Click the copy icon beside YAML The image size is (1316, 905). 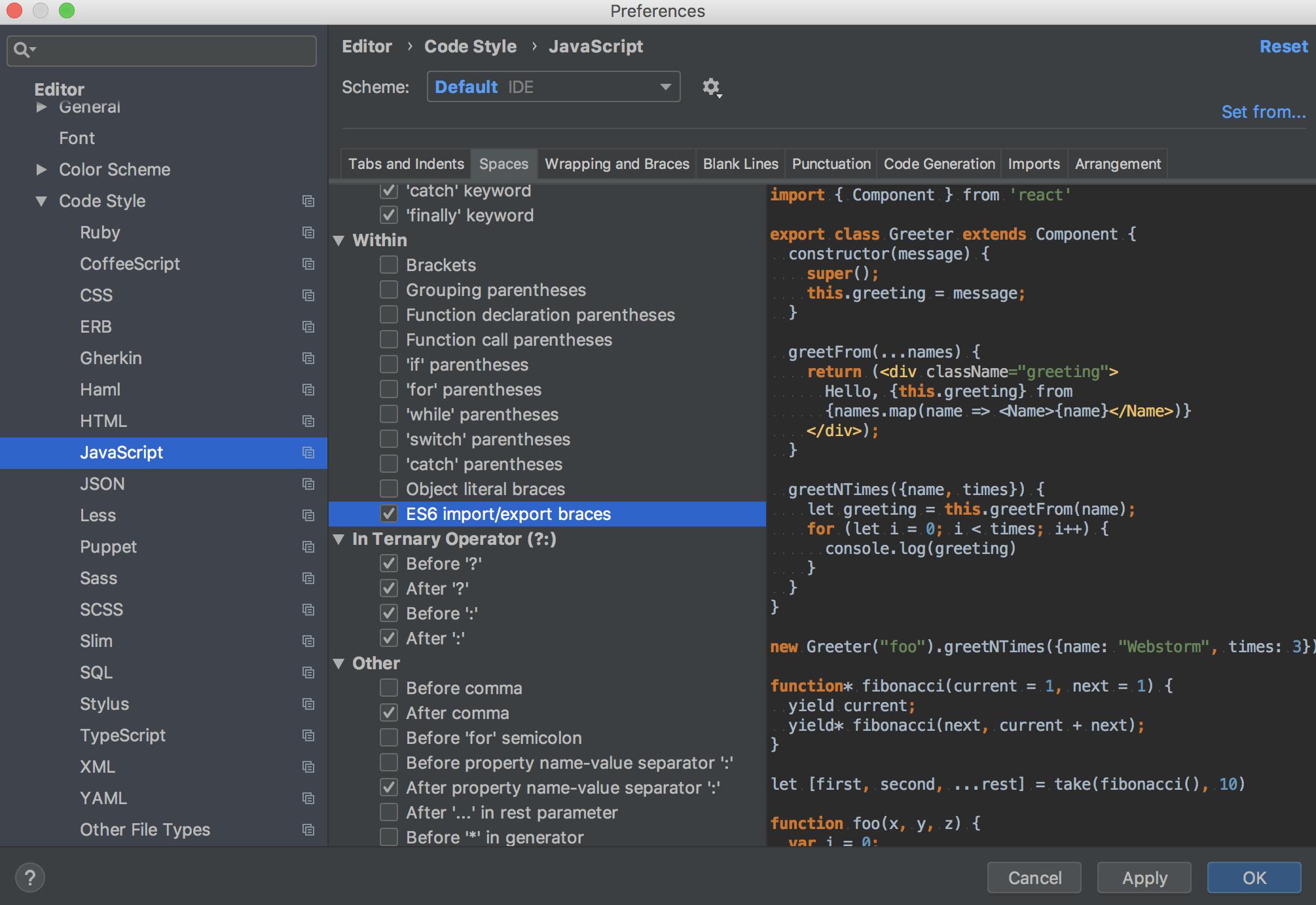(x=308, y=798)
